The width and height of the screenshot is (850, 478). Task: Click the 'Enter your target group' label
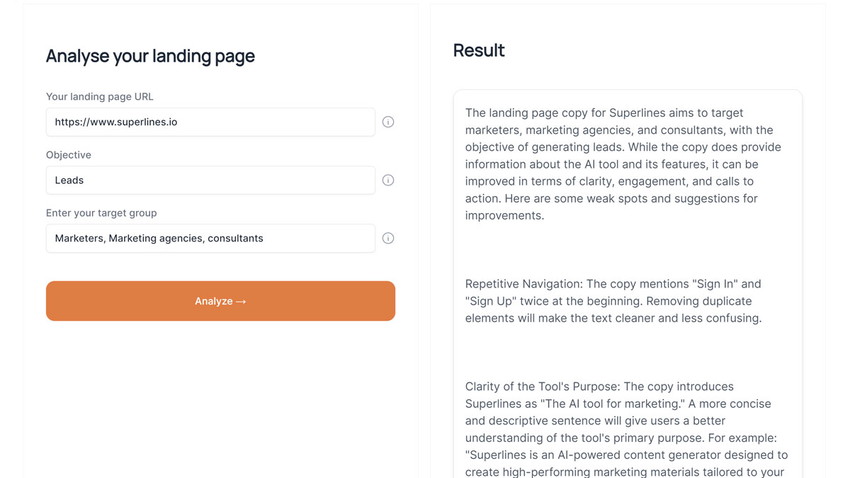101,213
